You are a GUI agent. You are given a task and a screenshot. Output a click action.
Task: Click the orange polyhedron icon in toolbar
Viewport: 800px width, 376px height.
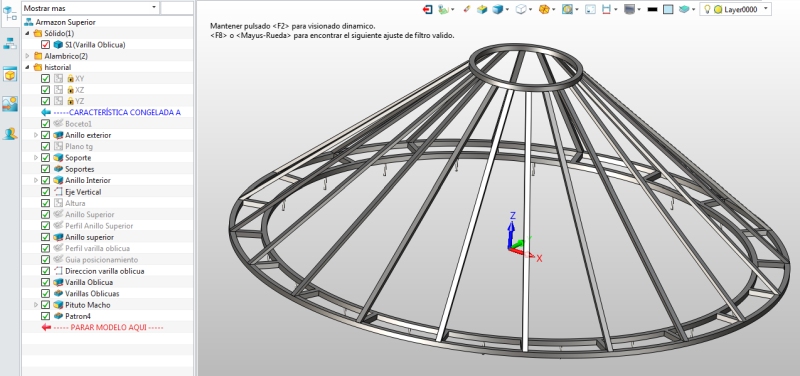[x=544, y=9]
